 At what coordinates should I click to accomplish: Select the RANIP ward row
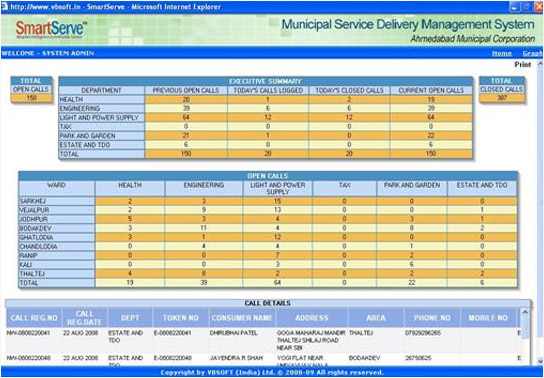tap(268, 256)
